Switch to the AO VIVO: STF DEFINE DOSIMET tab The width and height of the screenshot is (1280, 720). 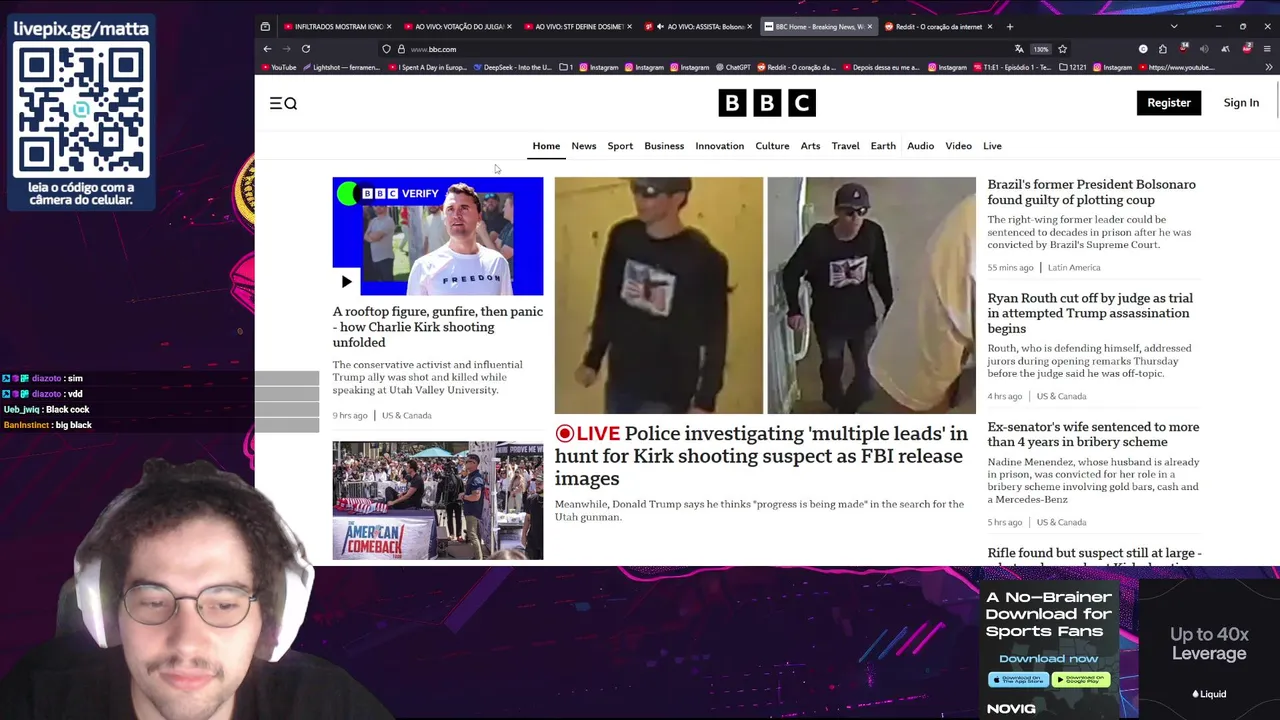[x=577, y=27]
